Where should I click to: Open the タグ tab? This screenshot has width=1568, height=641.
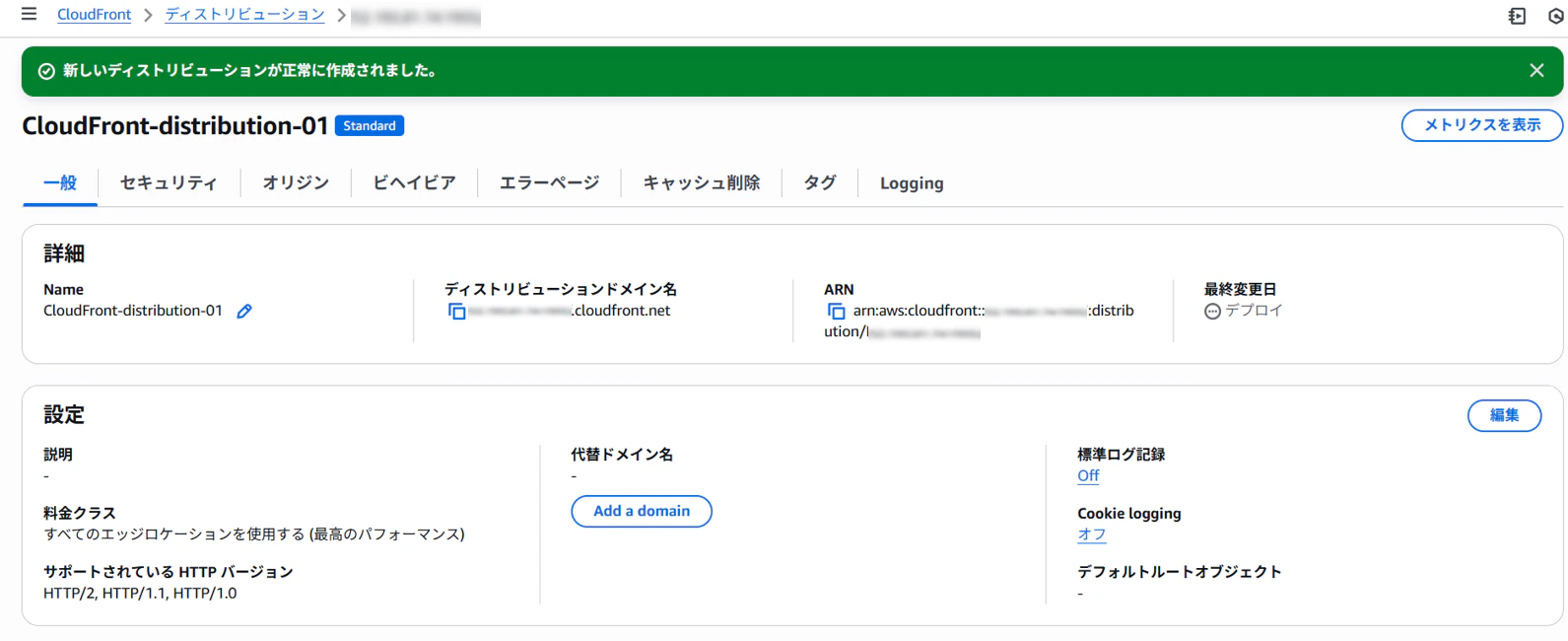point(819,182)
